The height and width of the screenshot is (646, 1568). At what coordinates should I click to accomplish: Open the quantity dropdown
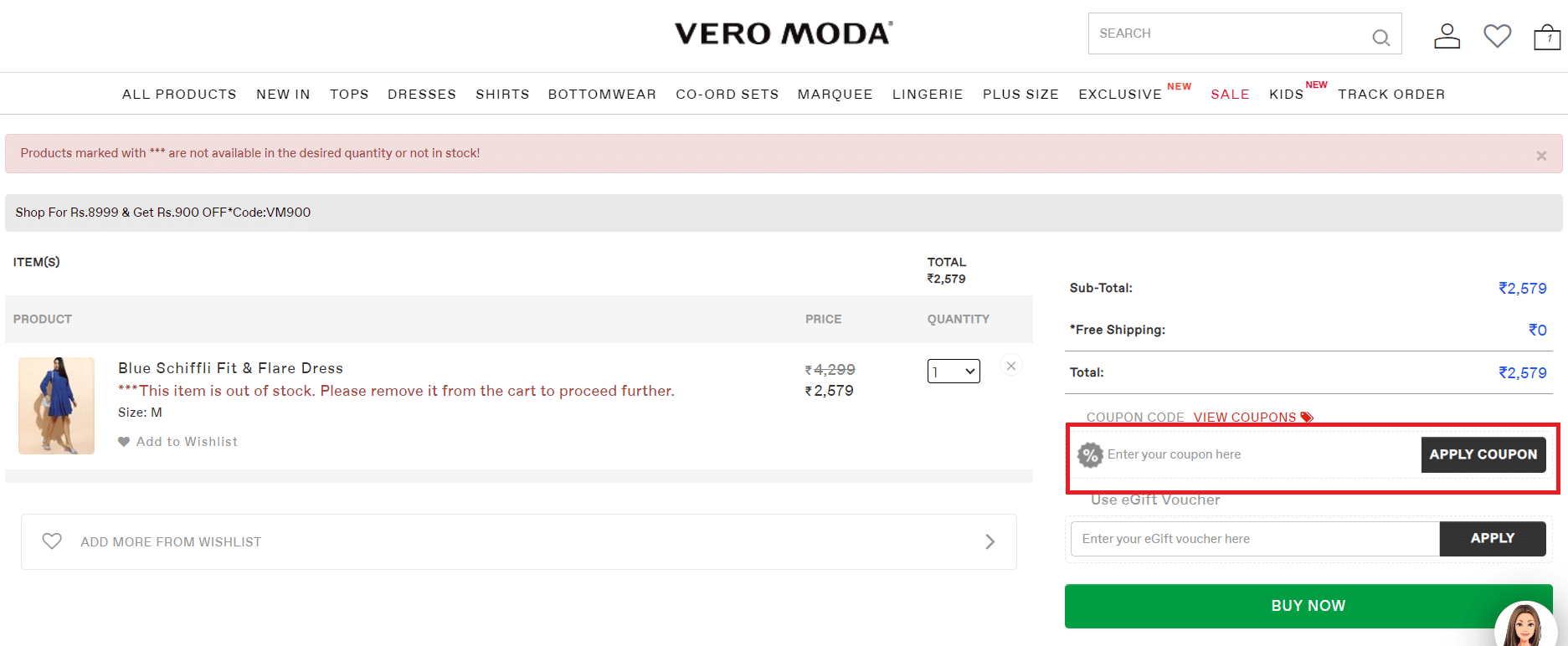click(954, 372)
